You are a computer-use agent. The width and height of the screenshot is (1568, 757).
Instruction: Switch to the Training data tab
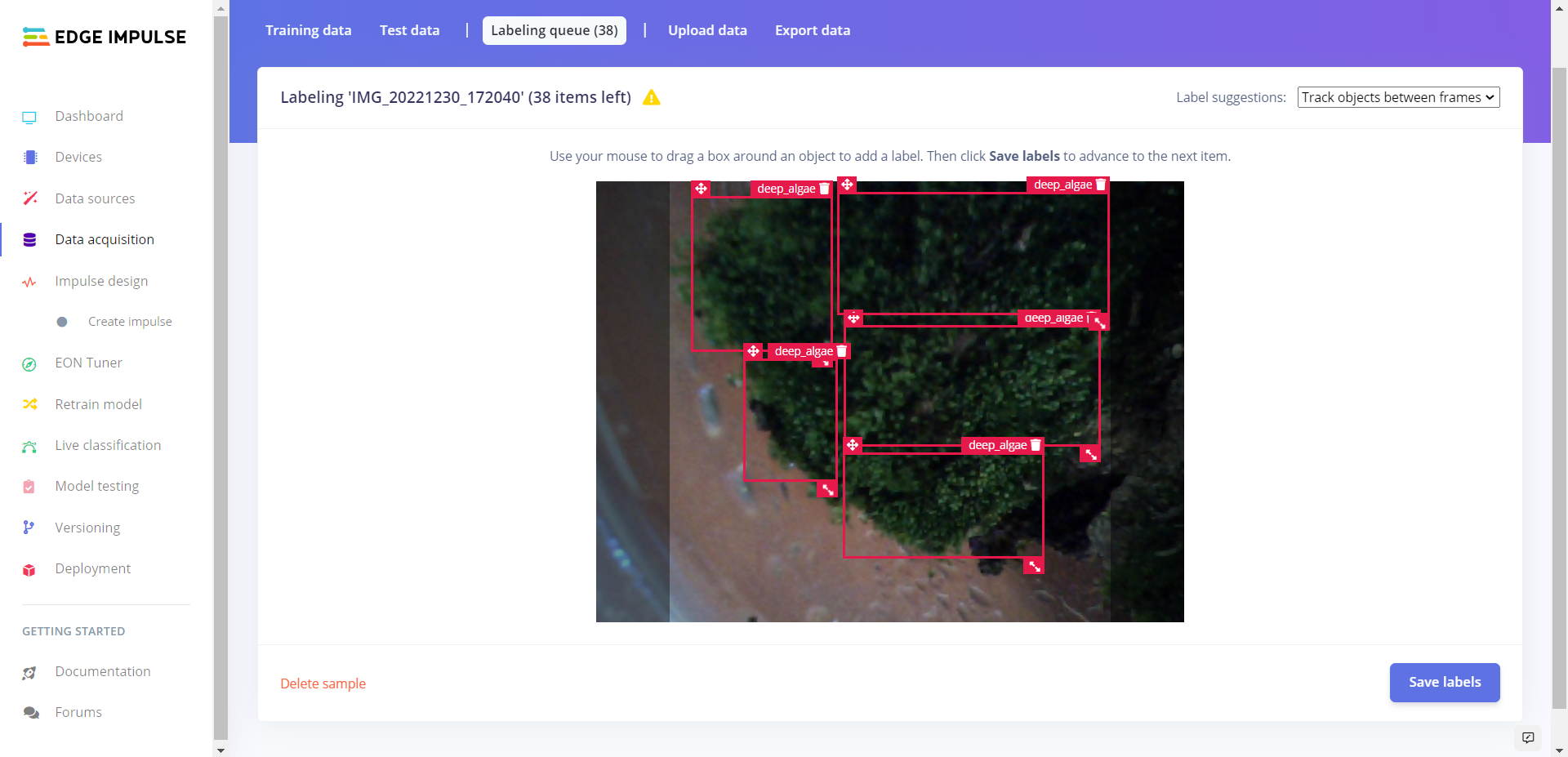309,30
